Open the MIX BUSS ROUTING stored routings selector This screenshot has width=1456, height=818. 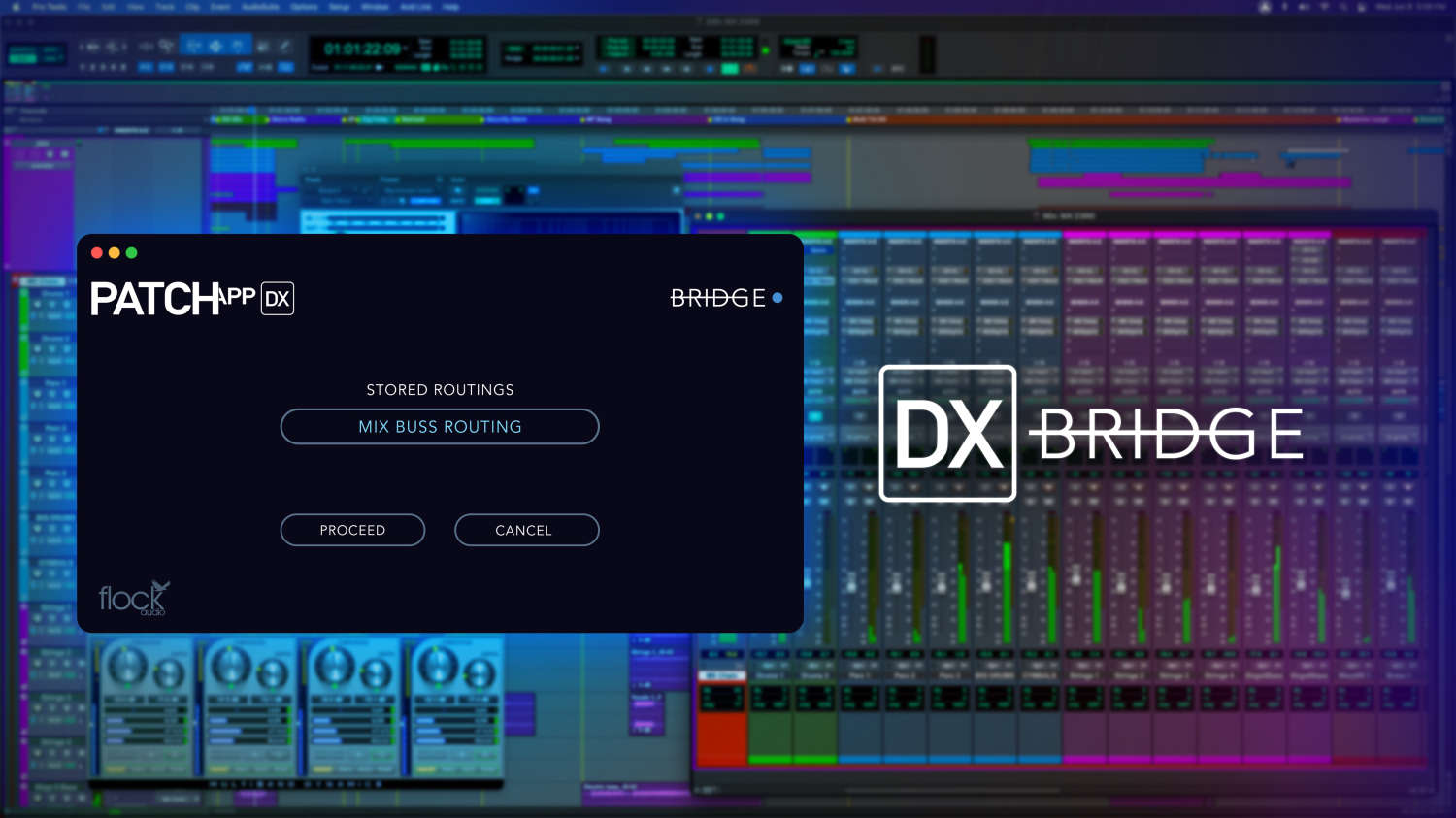(x=440, y=427)
